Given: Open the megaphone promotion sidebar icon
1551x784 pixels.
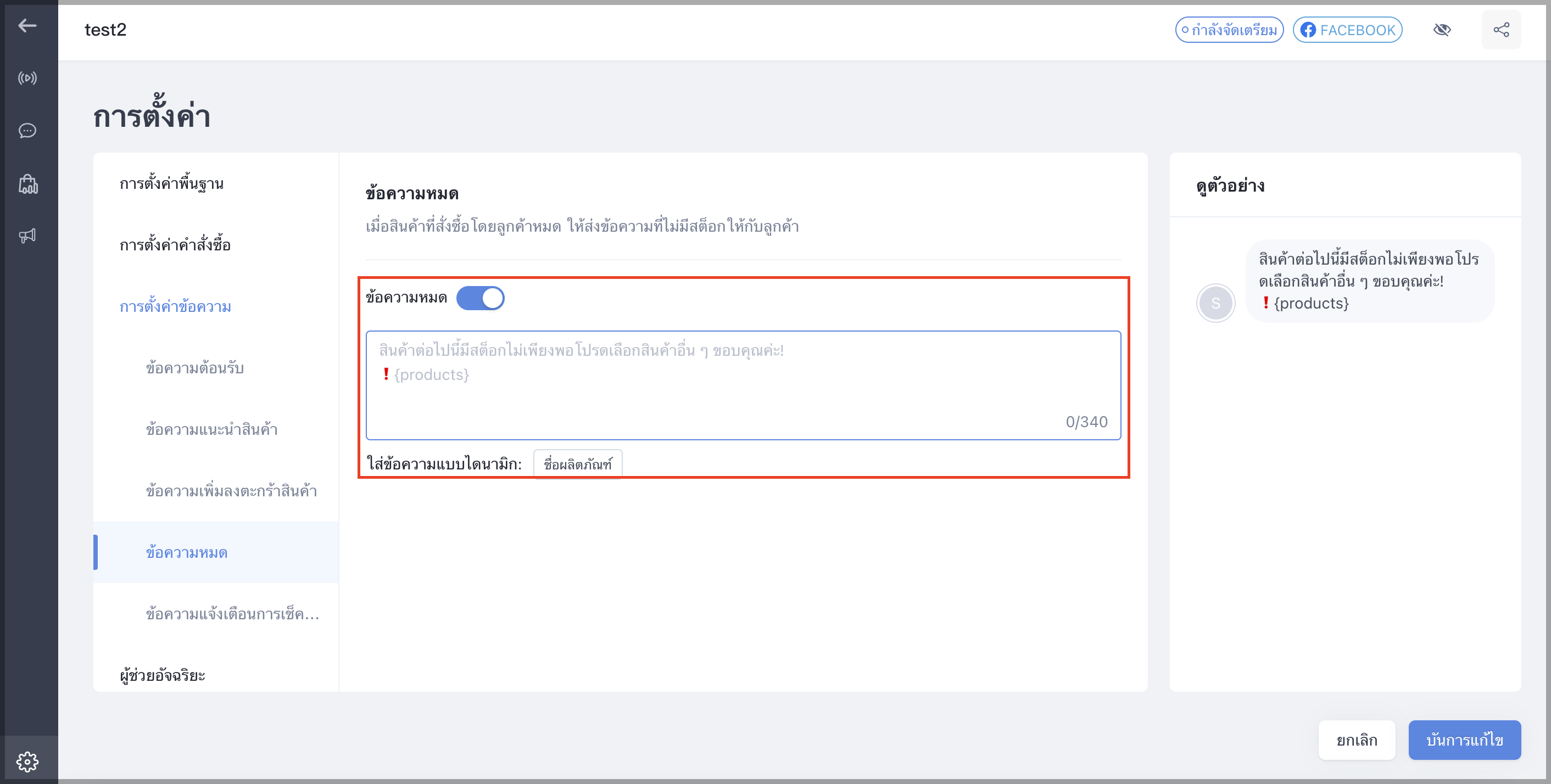Looking at the screenshot, I should tap(27, 236).
